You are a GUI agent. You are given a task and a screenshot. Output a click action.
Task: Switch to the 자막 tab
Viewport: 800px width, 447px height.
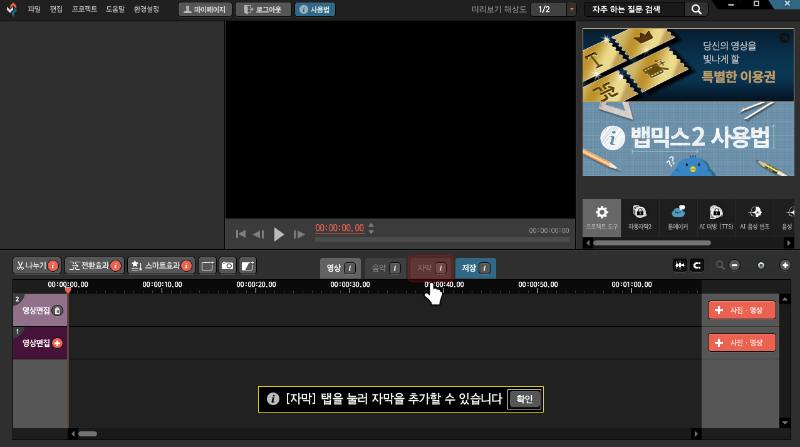[431, 268]
